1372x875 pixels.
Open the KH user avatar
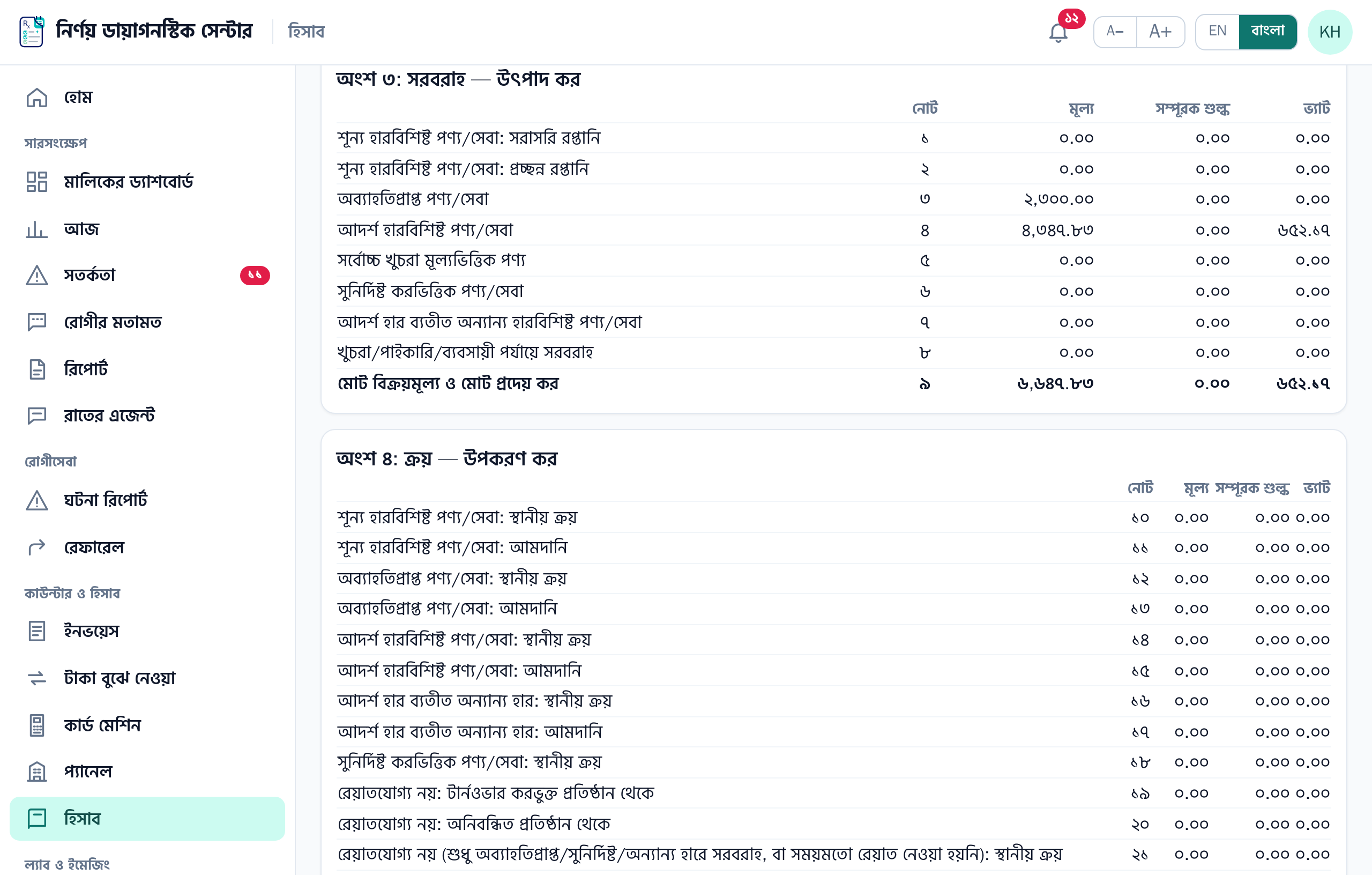[1330, 32]
